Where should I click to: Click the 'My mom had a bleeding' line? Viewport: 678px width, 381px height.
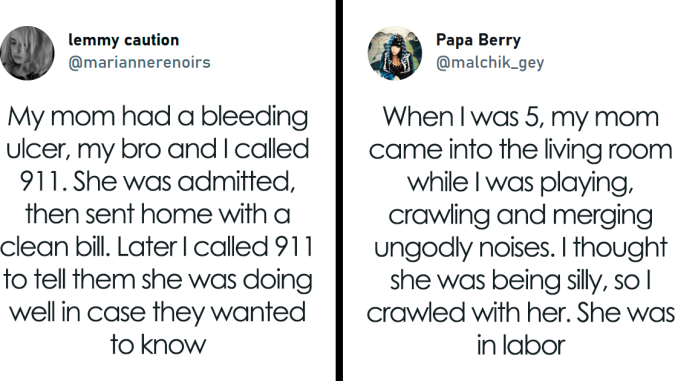158,117
